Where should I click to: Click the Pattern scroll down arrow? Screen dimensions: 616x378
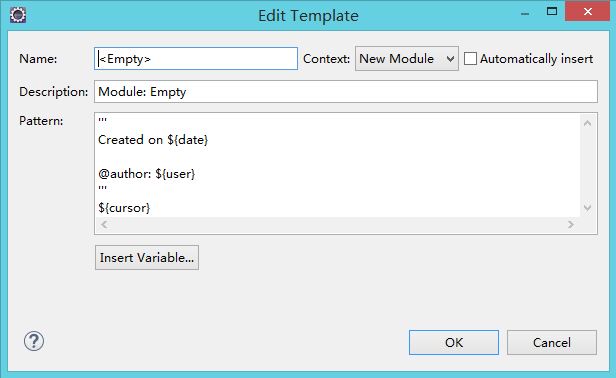coord(587,208)
